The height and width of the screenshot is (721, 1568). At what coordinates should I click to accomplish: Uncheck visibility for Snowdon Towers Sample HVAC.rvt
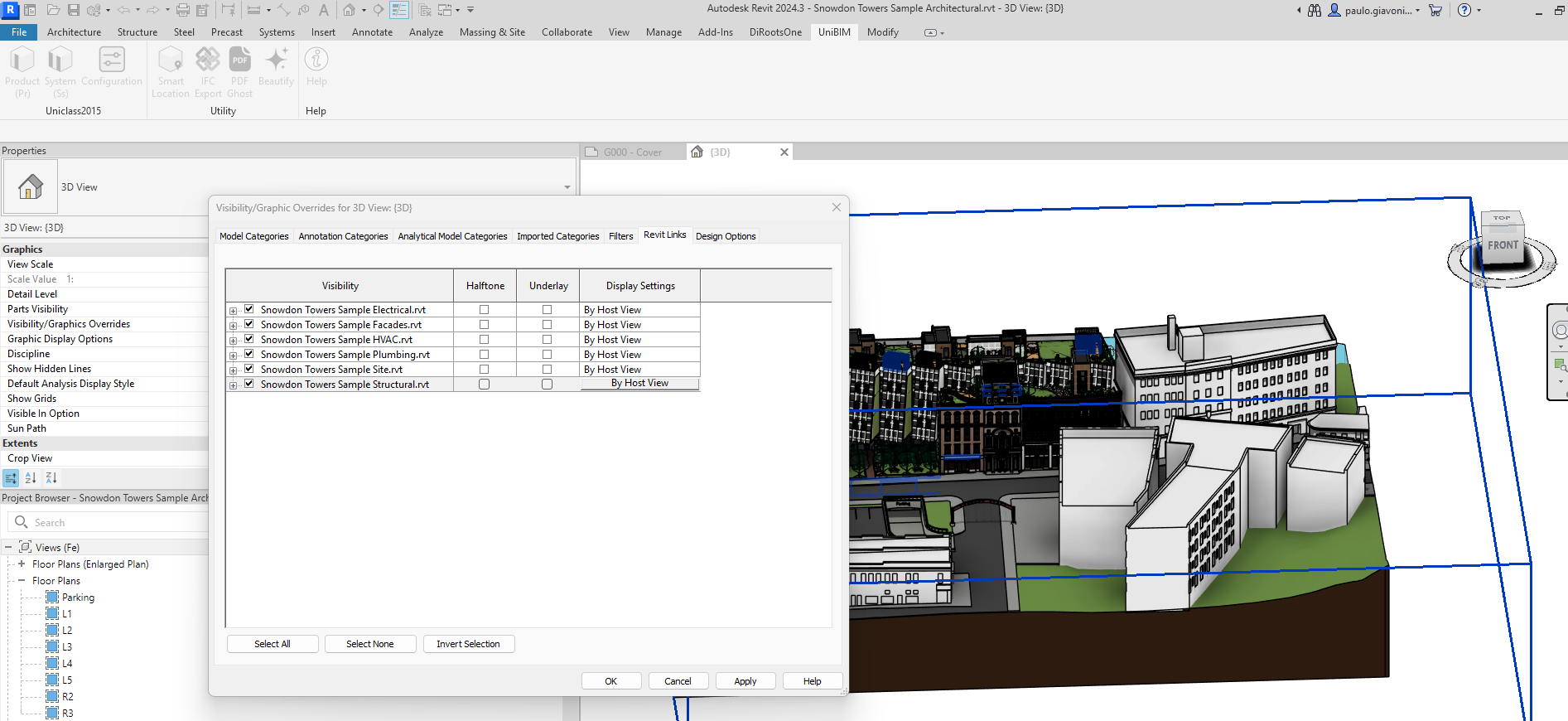tap(248, 339)
